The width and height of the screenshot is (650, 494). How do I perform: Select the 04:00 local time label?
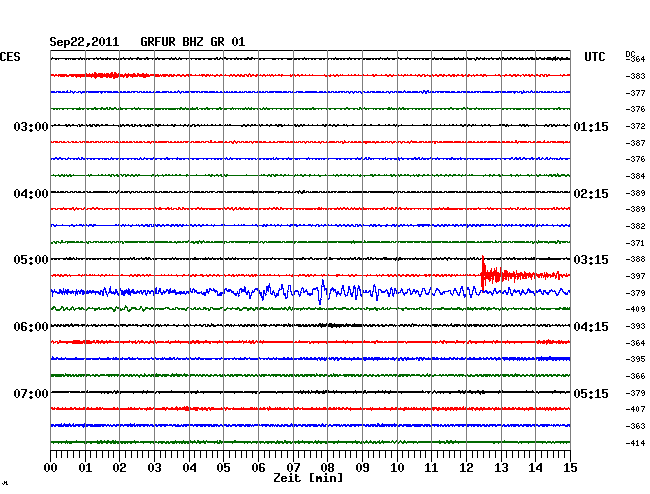[x=31, y=194]
